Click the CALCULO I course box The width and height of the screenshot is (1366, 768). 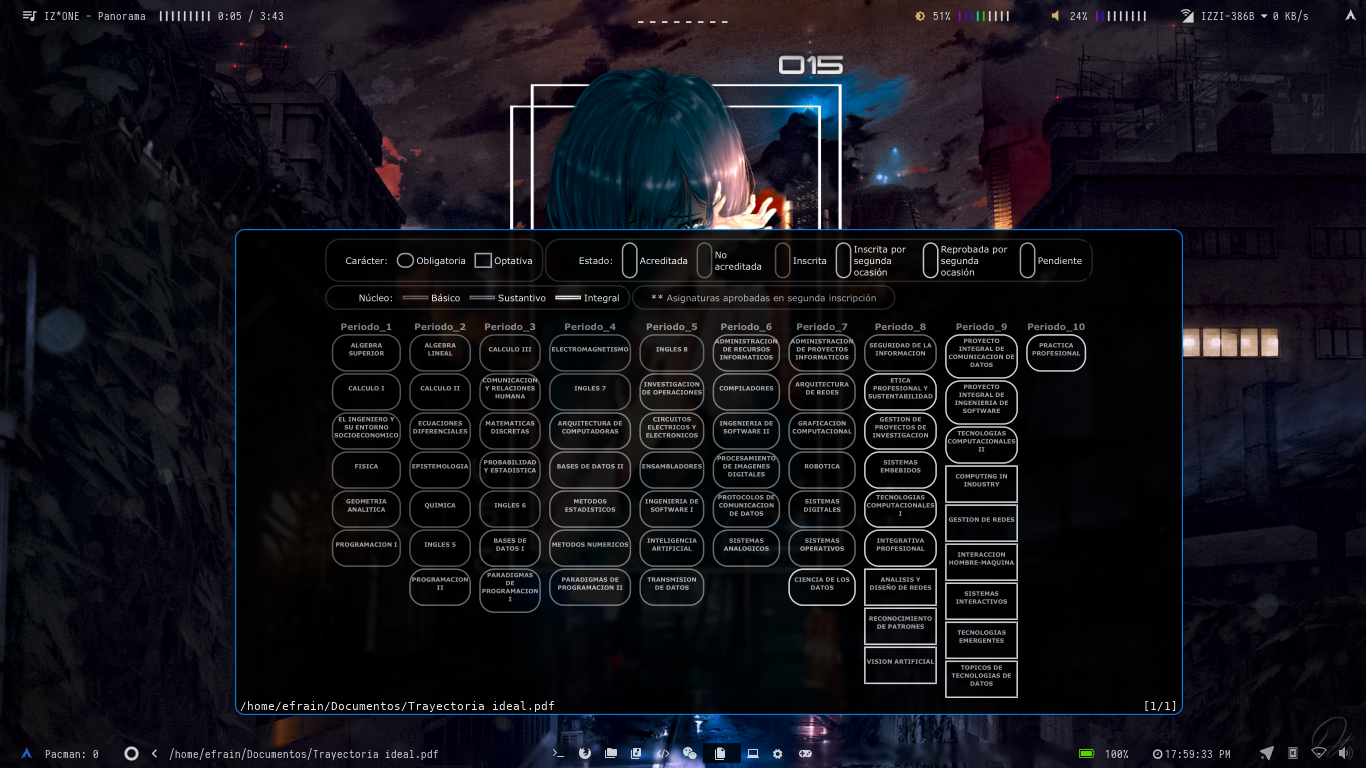click(366, 391)
